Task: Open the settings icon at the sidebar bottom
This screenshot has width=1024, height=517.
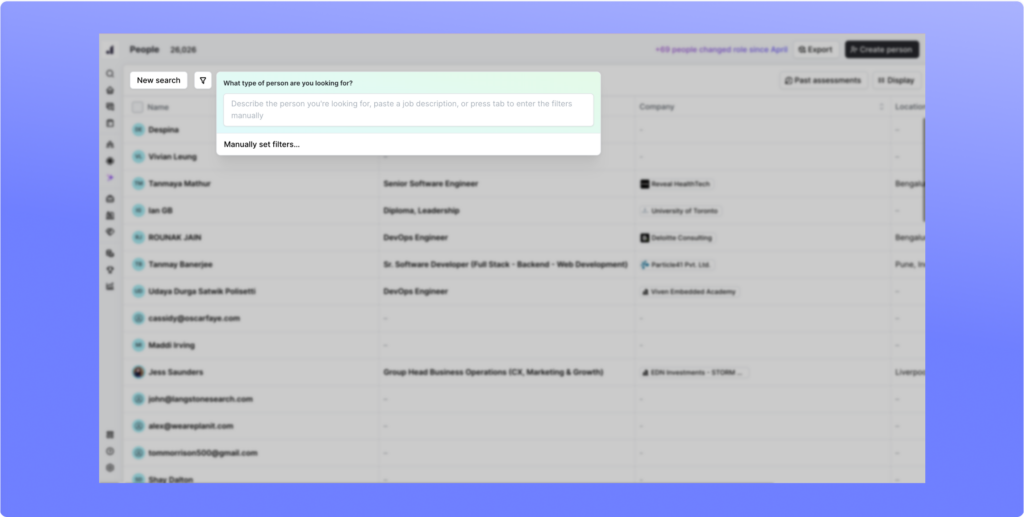Action: 110,467
